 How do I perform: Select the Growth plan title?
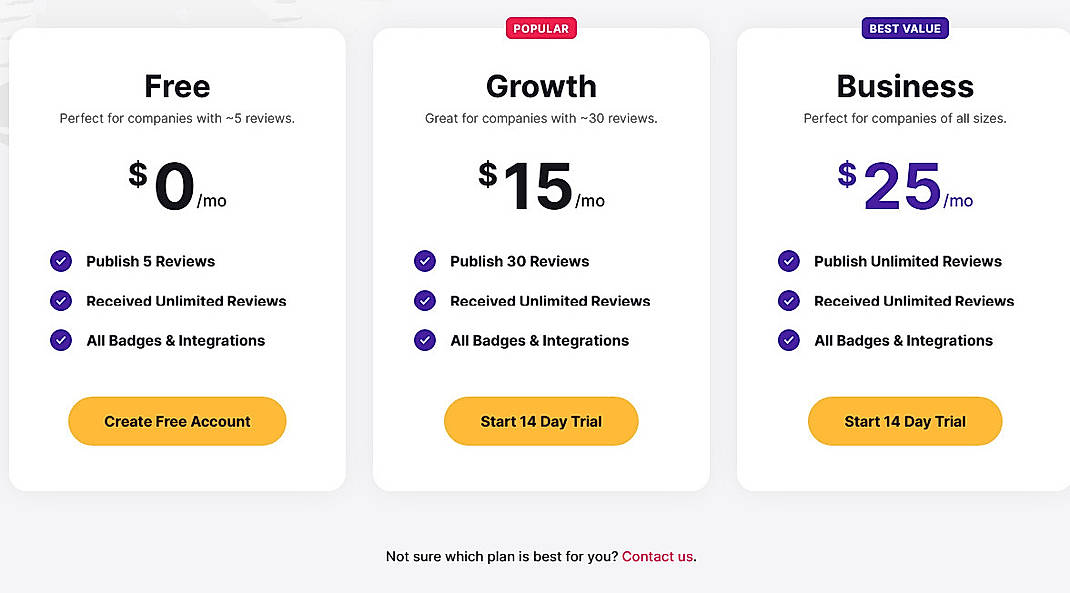click(541, 86)
